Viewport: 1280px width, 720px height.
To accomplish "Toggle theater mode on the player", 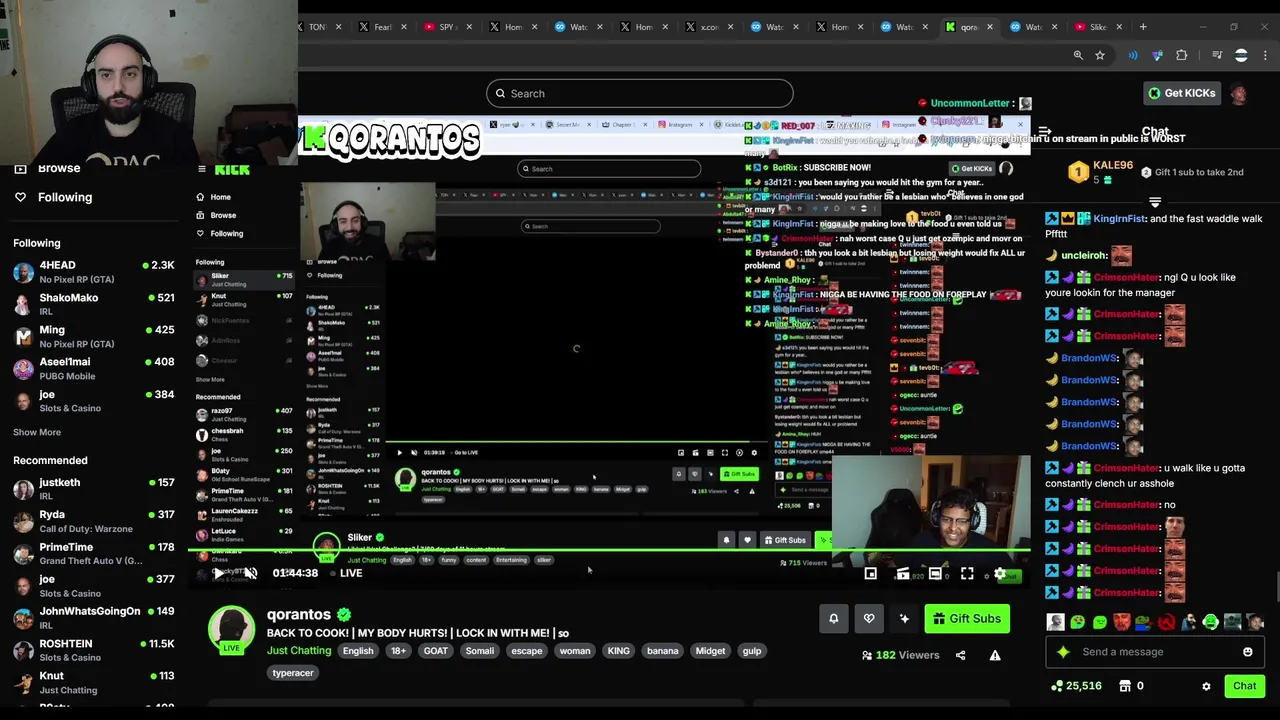I will pyautogui.click(x=935, y=574).
